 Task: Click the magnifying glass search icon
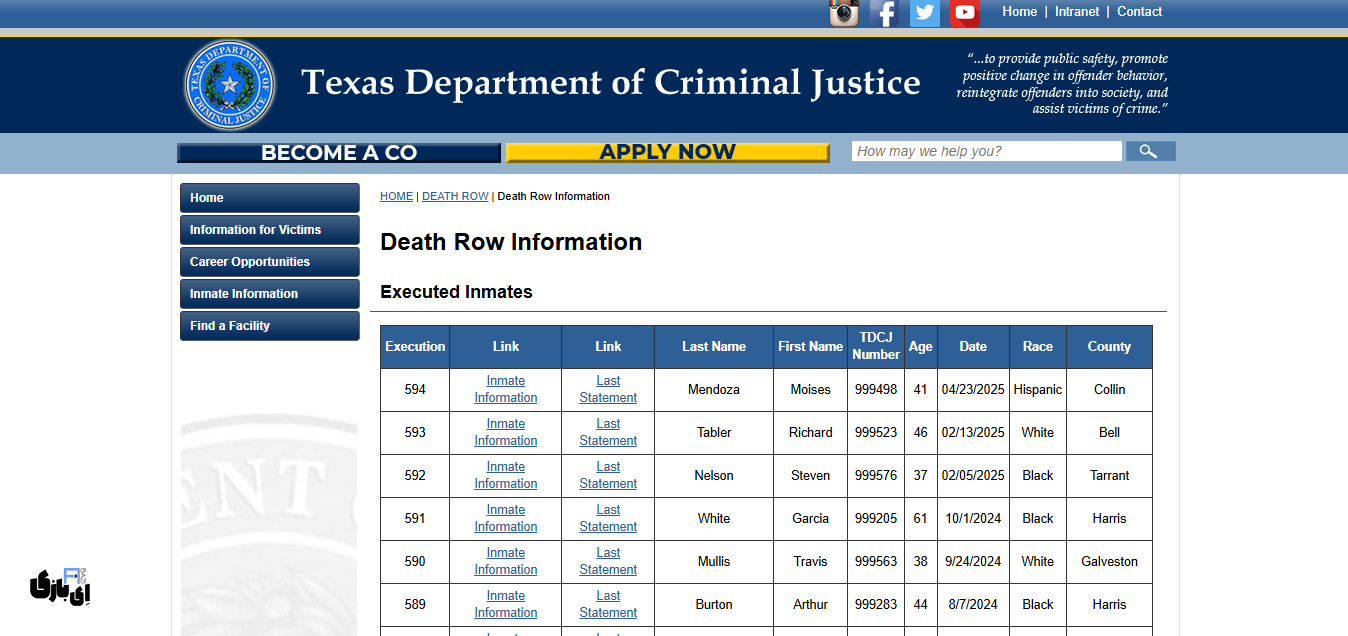click(1150, 150)
